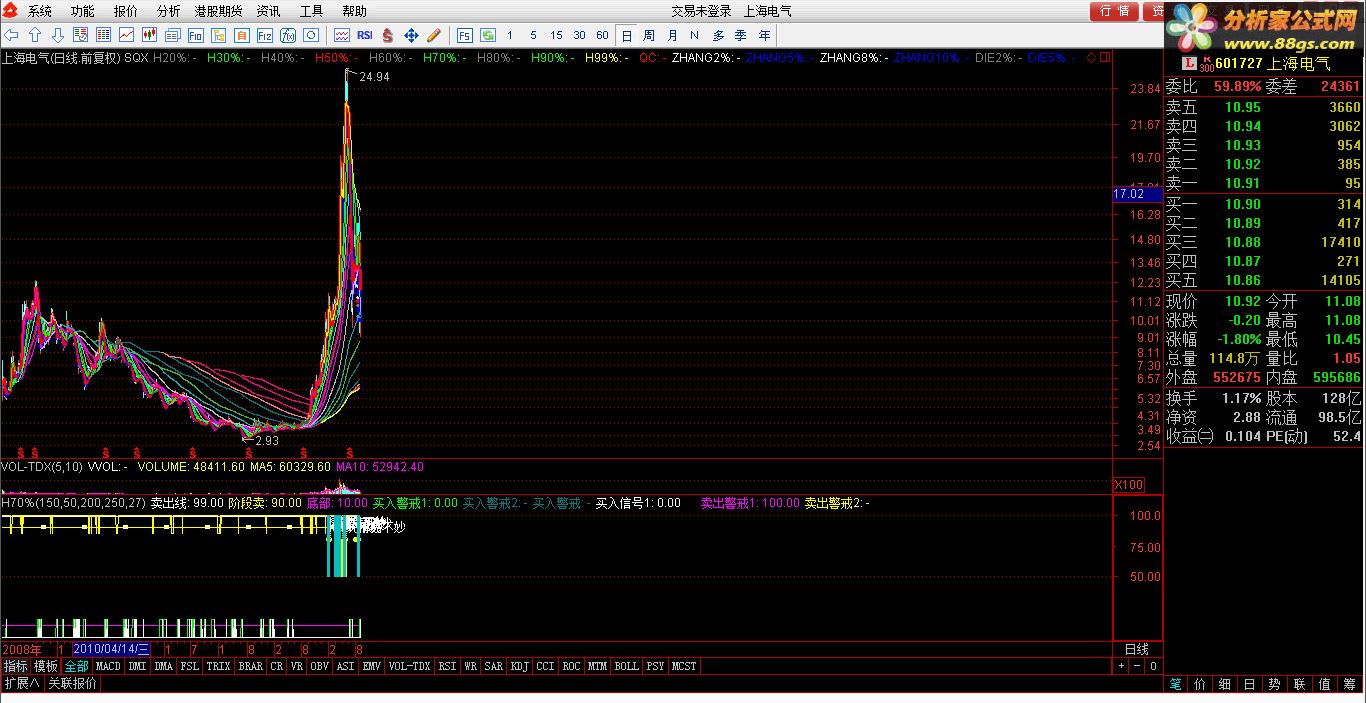Open the 帮助 menu
Image resolution: width=1366 pixels, height=703 pixels.
coord(354,11)
